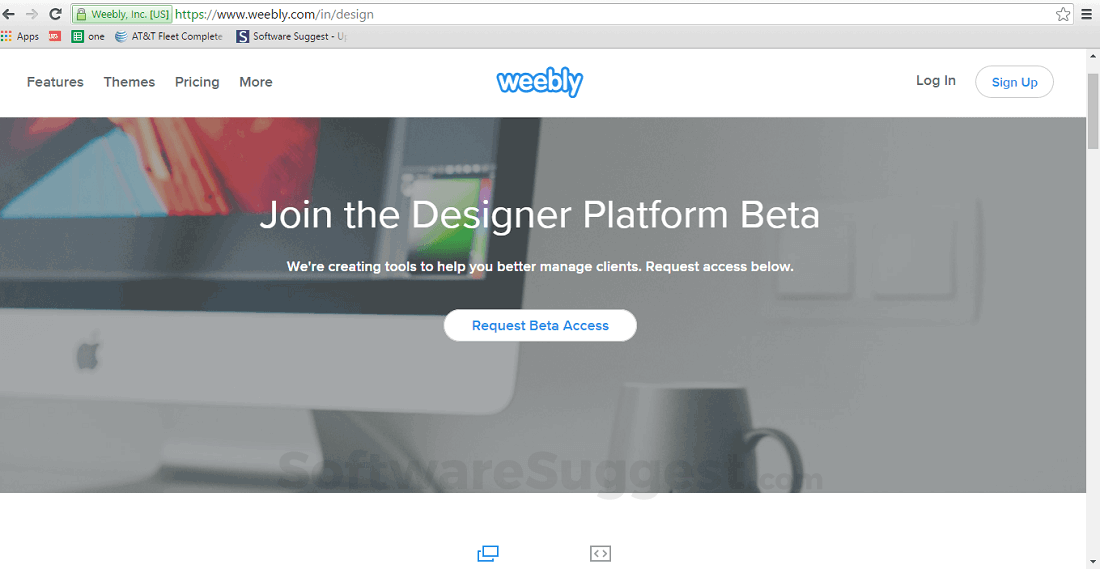The width and height of the screenshot is (1100, 569).
Task: Open the Software Suggest bookmark
Action: point(291,36)
